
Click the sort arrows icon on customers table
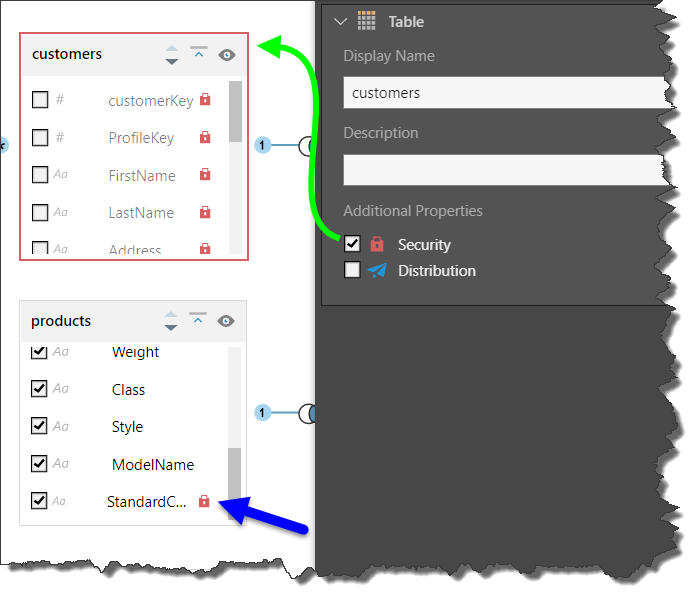171,55
